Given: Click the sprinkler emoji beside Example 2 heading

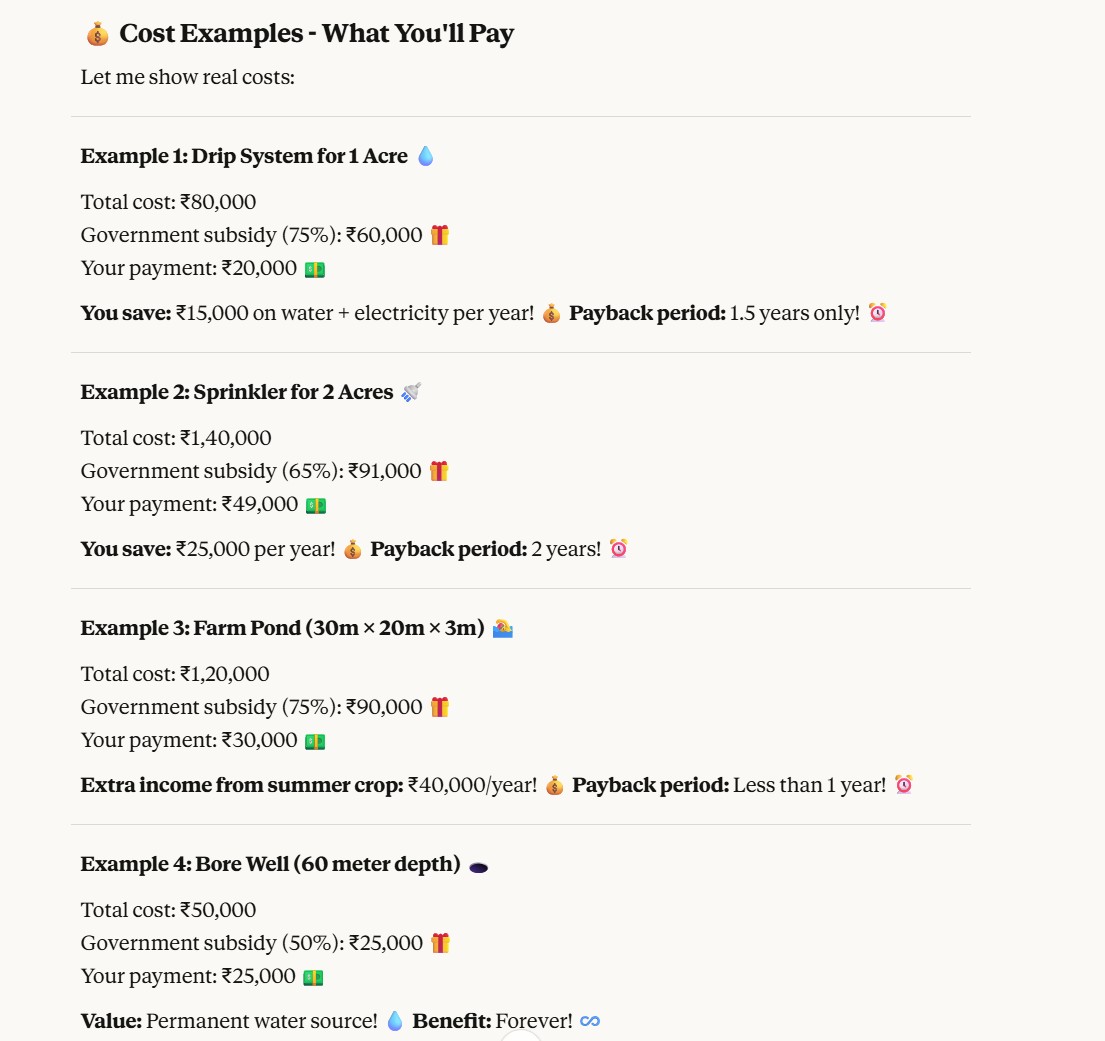Looking at the screenshot, I should [x=410, y=392].
